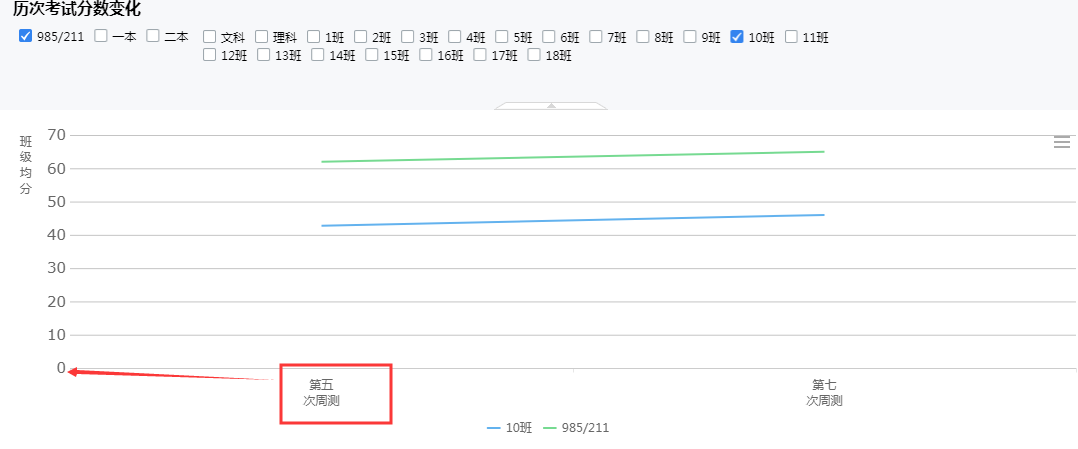Collapse the filter panel with the up arrow
This screenshot has width=1078, height=449.
pyautogui.click(x=551, y=106)
